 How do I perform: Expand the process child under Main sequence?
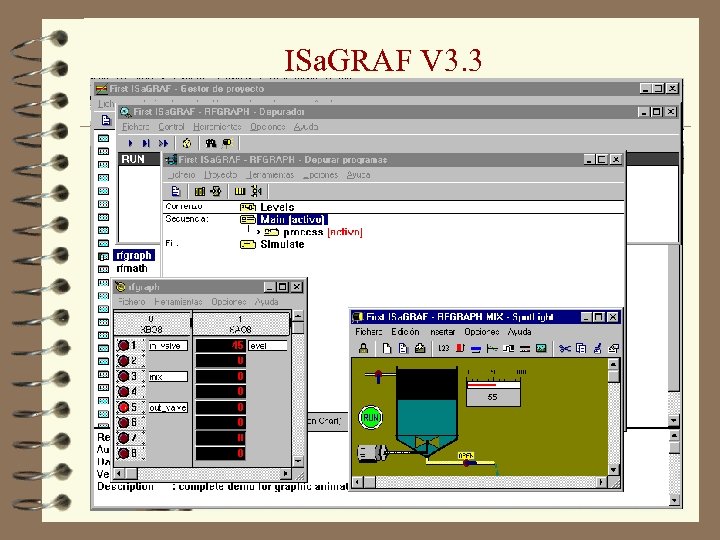(x=259, y=232)
